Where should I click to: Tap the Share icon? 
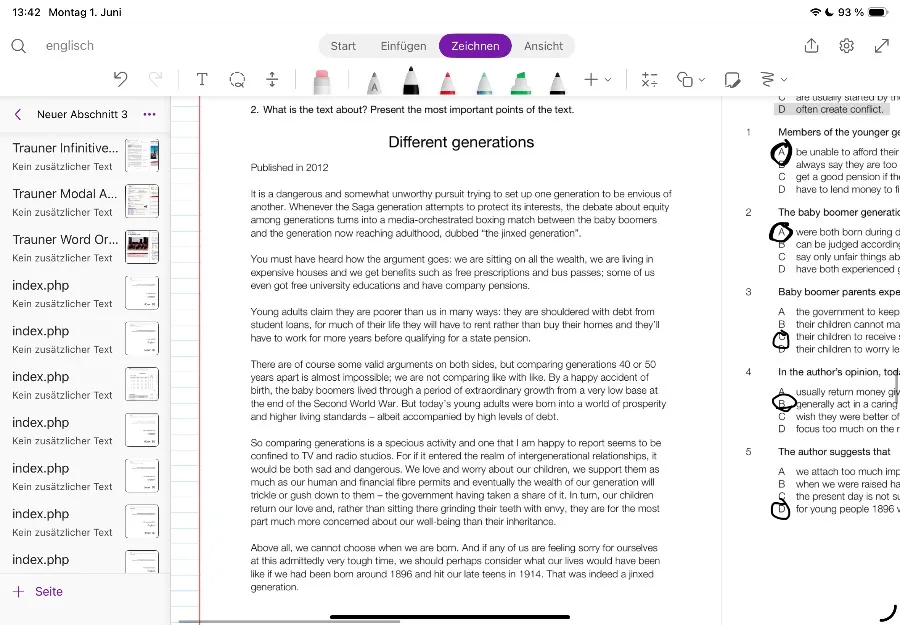[x=812, y=45]
